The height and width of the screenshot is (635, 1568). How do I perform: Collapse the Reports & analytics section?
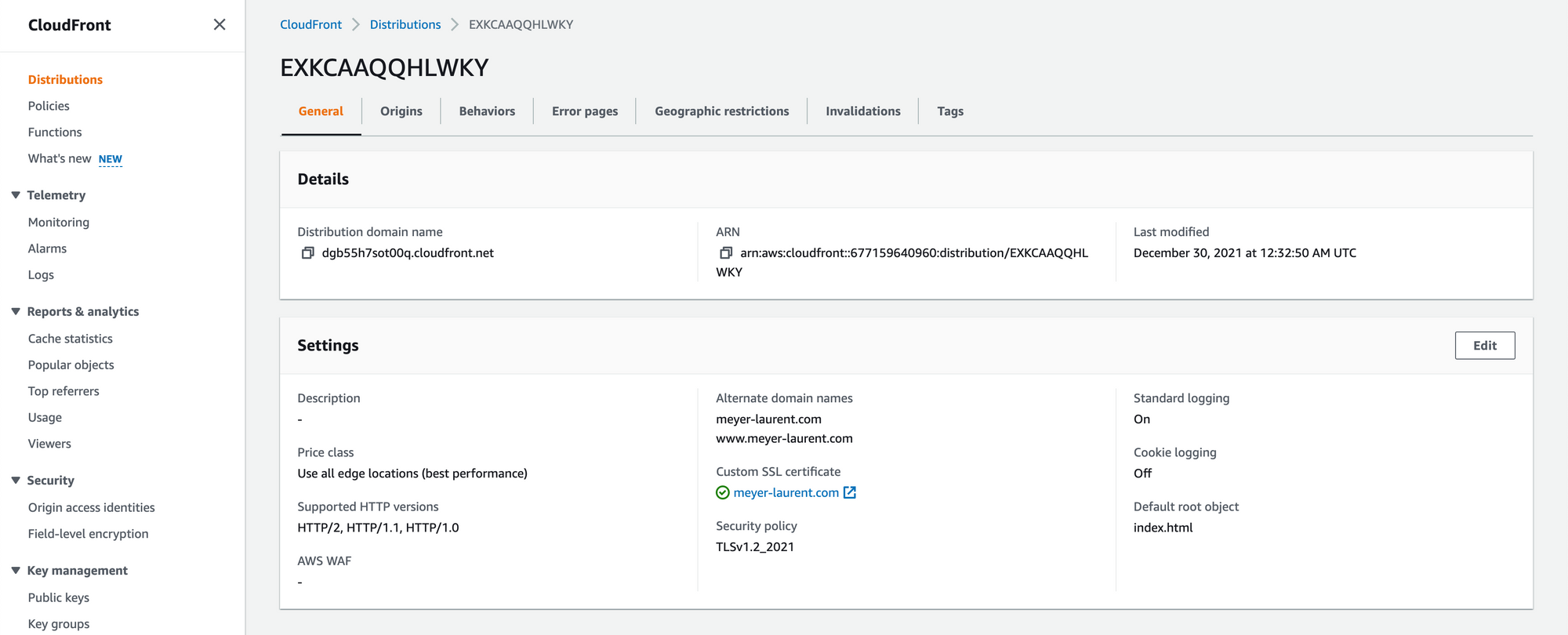pyautogui.click(x=16, y=311)
